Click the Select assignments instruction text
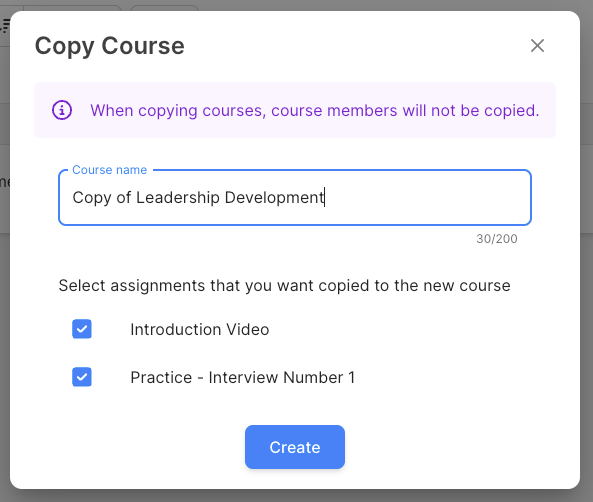593x502 pixels. (x=284, y=286)
